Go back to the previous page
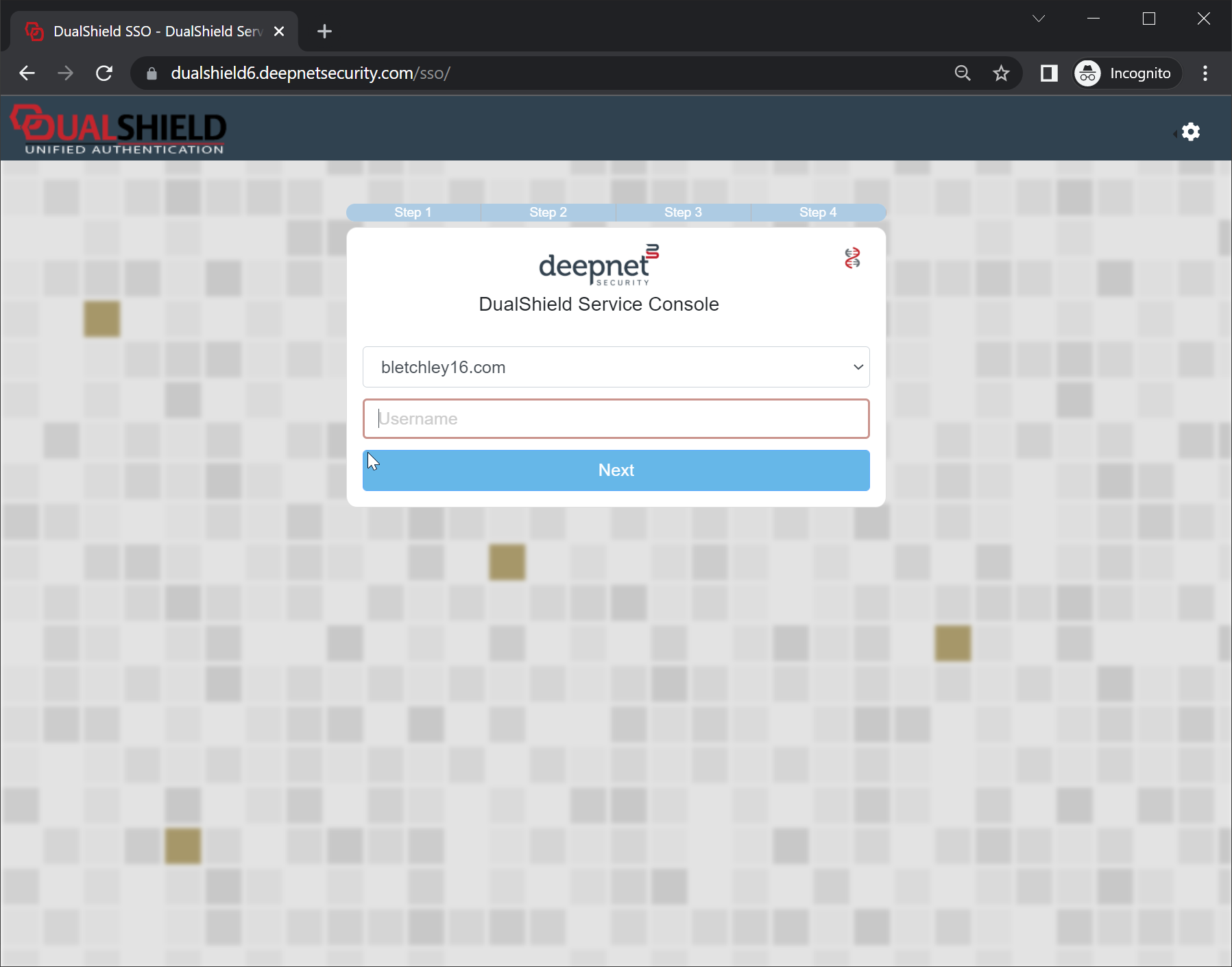The height and width of the screenshot is (967, 1232). pos(27,73)
